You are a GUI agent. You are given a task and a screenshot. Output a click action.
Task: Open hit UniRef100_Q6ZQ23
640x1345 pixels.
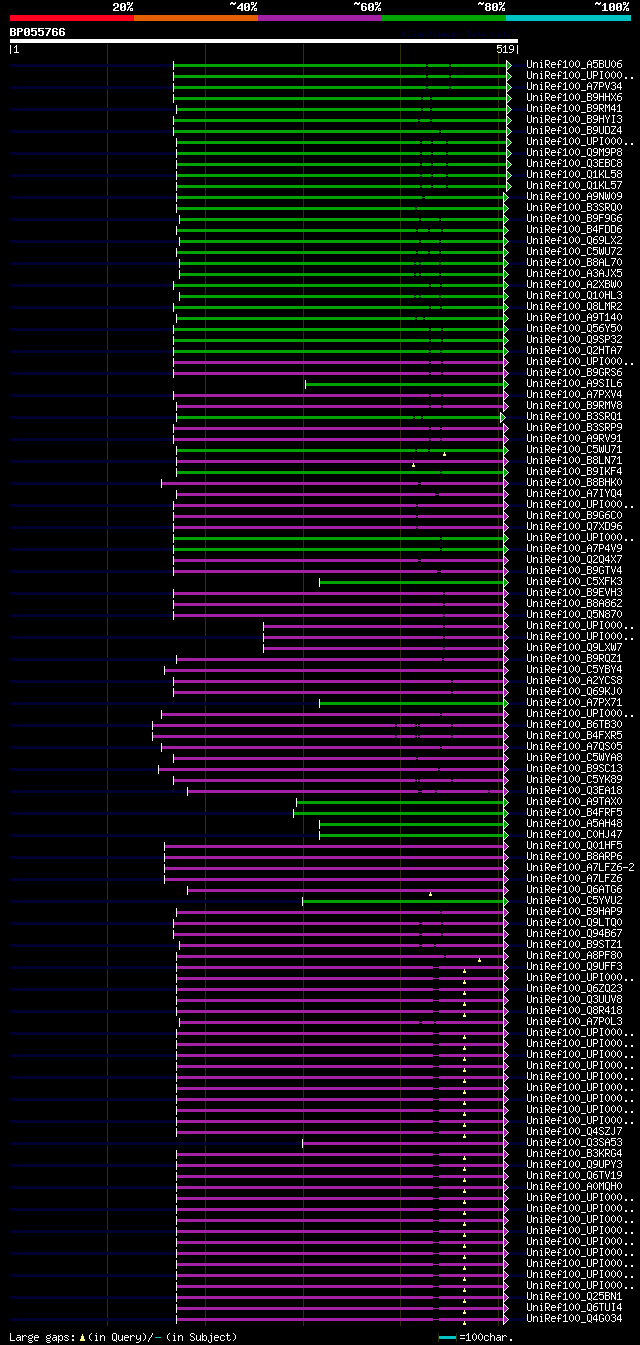[x=574, y=988]
